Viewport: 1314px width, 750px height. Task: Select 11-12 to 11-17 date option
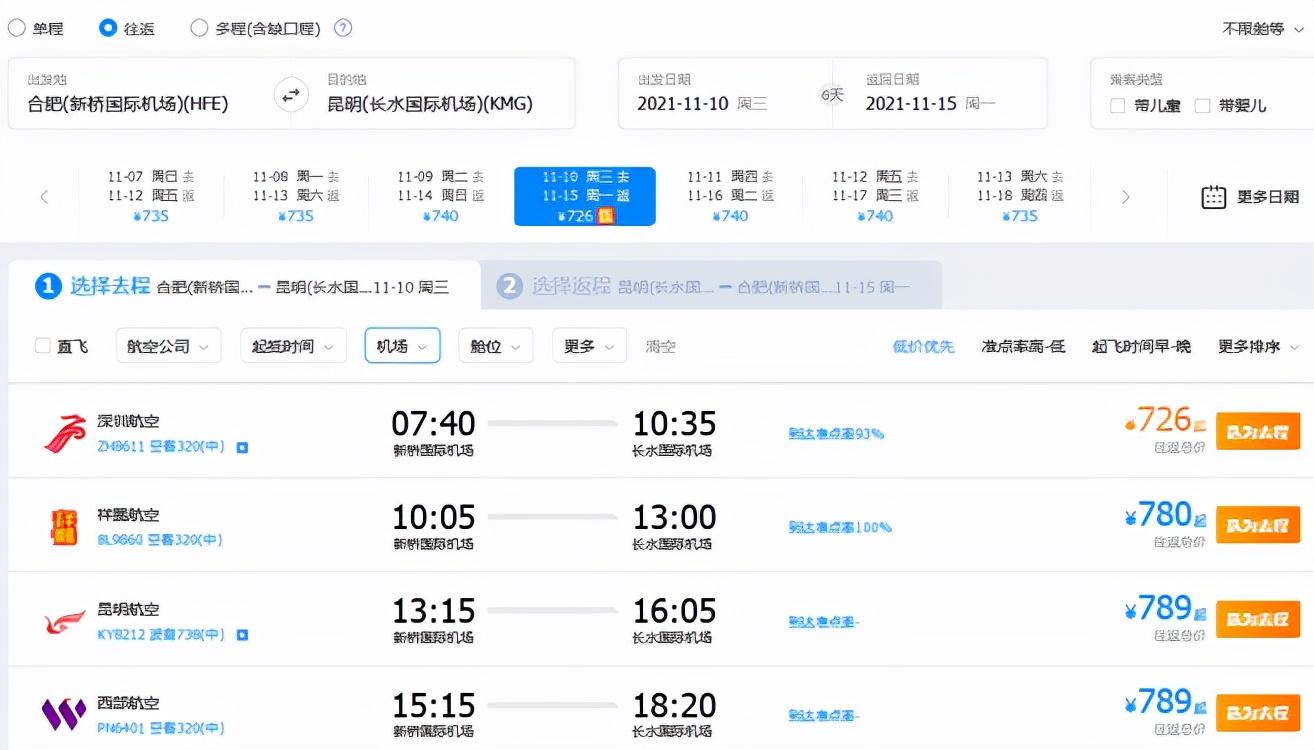pos(876,196)
